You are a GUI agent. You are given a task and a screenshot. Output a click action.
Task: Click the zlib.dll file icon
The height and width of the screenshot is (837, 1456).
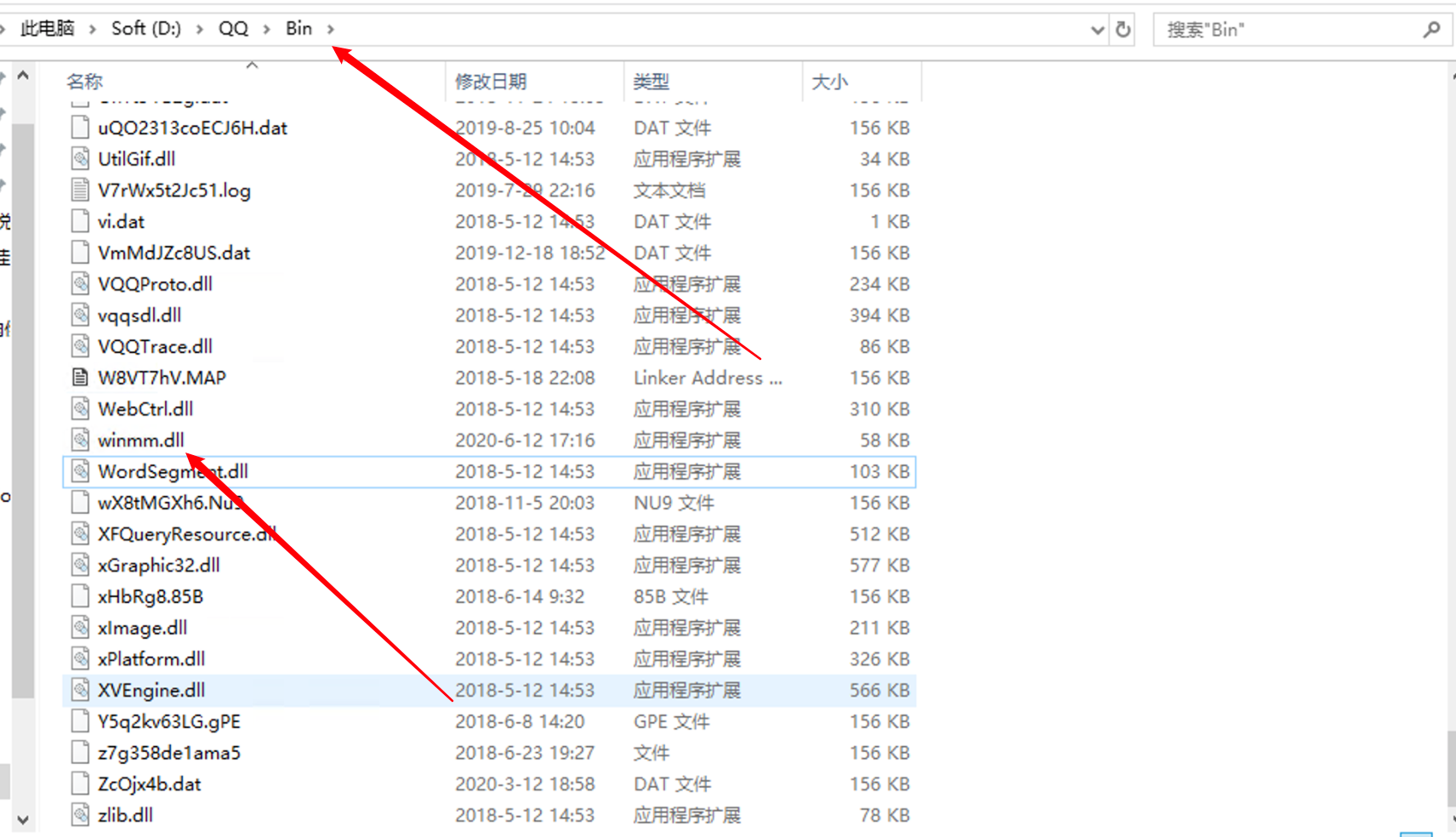click(x=80, y=816)
